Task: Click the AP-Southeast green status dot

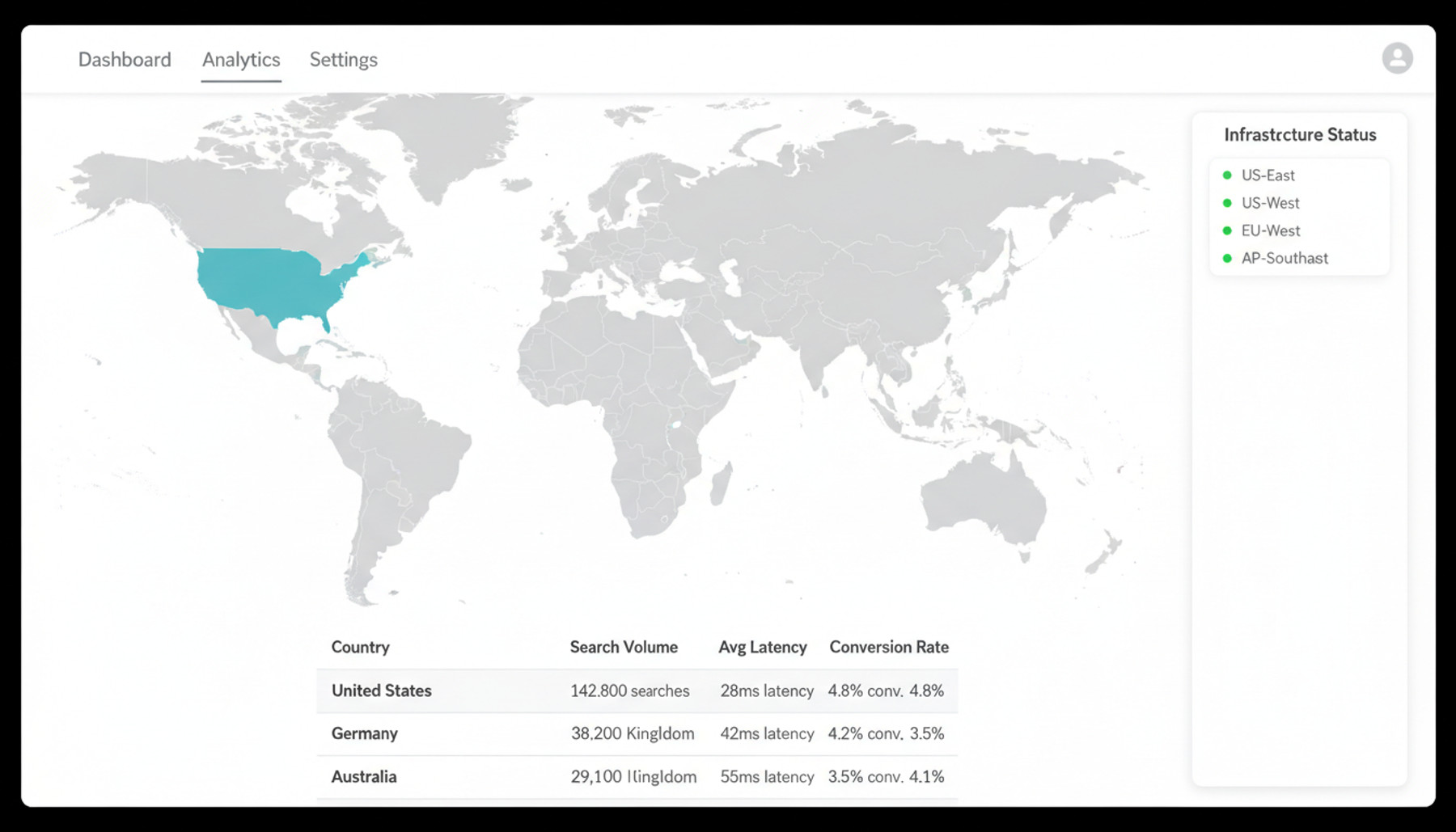Action: pos(1227,259)
